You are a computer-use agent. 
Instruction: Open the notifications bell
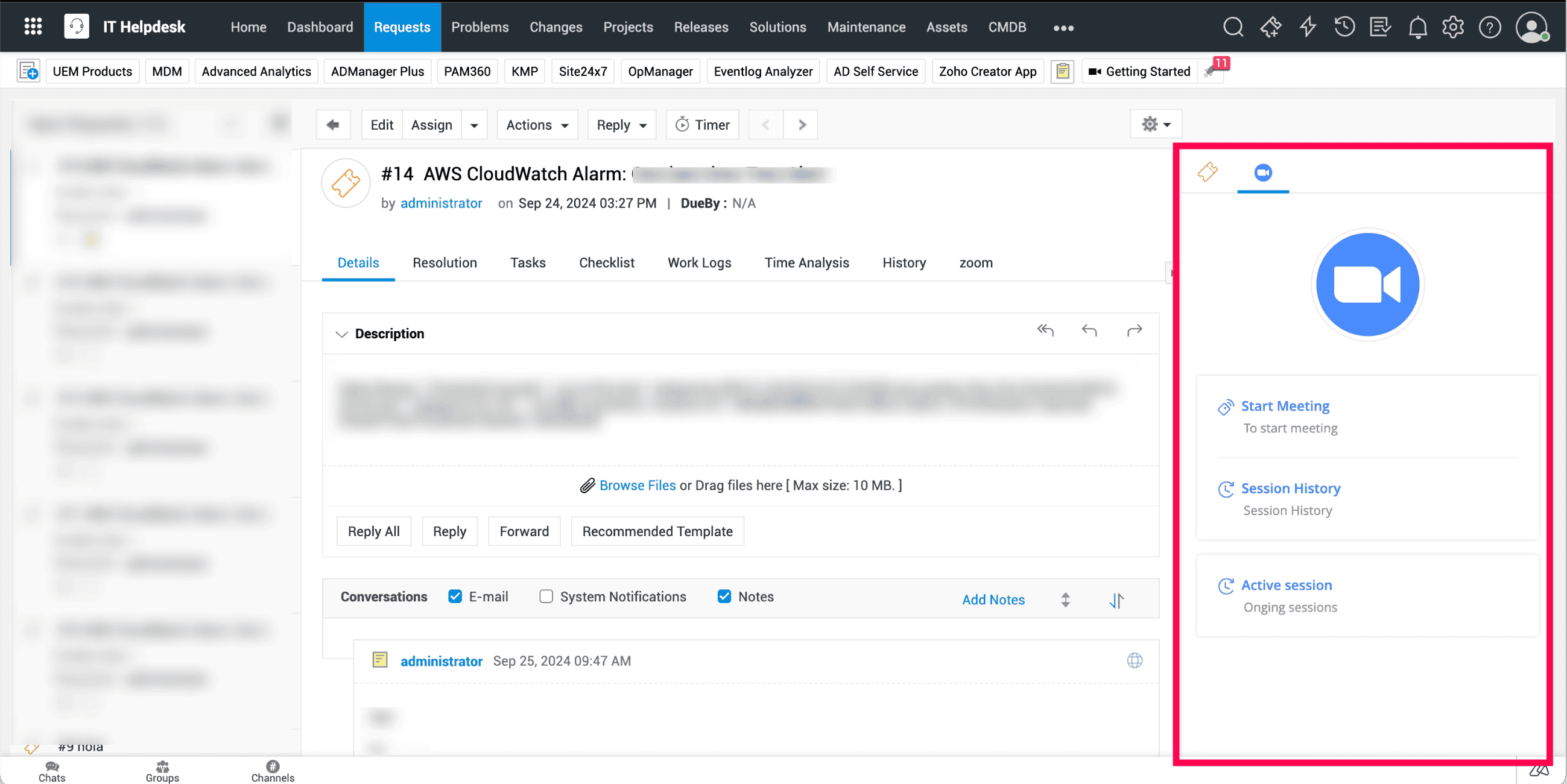tap(1417, 27)
